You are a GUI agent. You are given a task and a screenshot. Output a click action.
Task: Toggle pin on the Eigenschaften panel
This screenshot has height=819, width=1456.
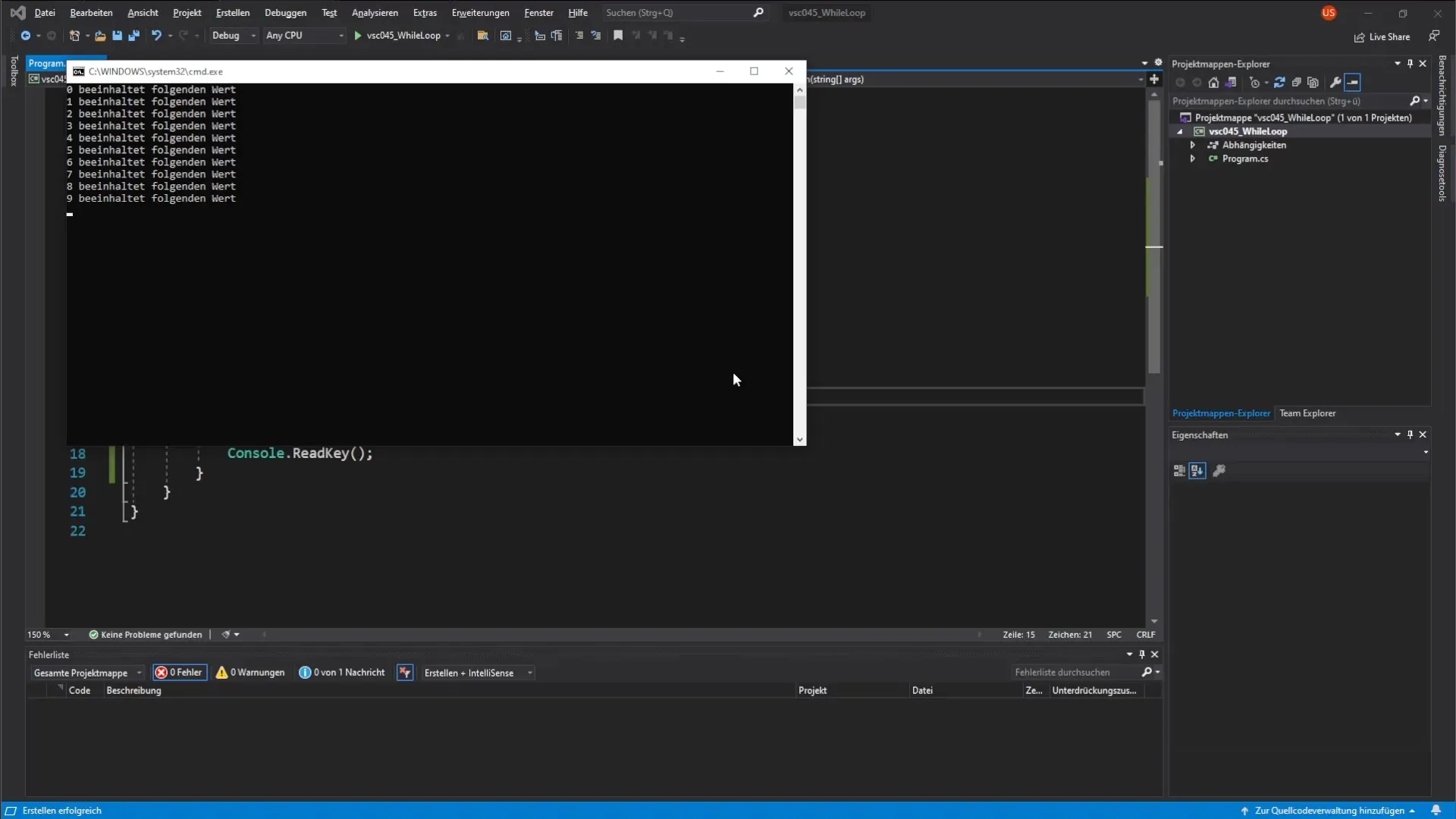[1410, 435]
